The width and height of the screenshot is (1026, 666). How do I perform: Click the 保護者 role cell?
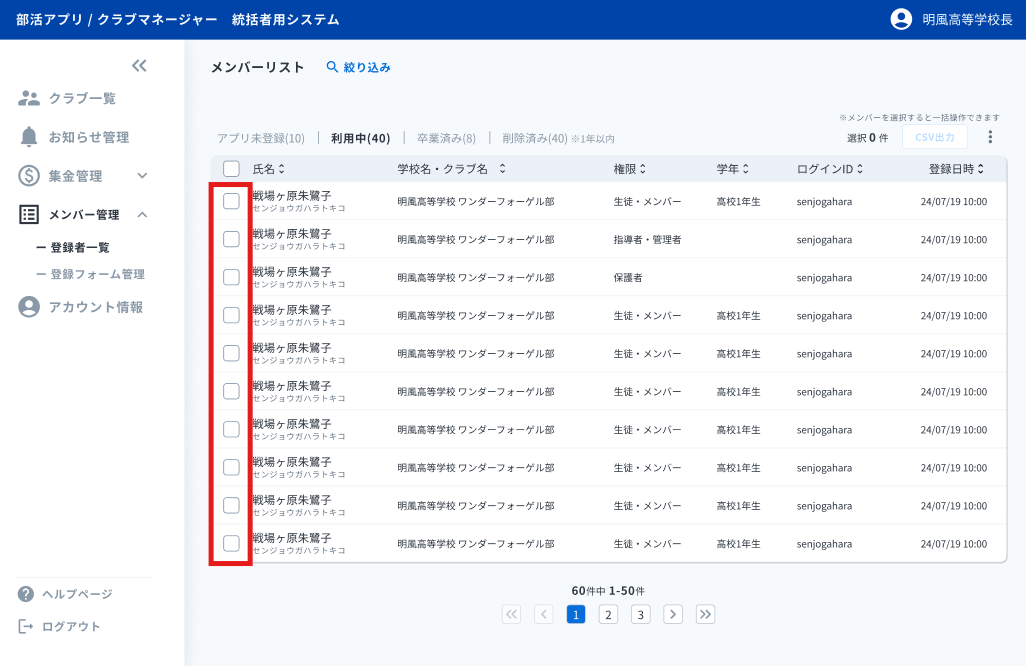[628, 277]
